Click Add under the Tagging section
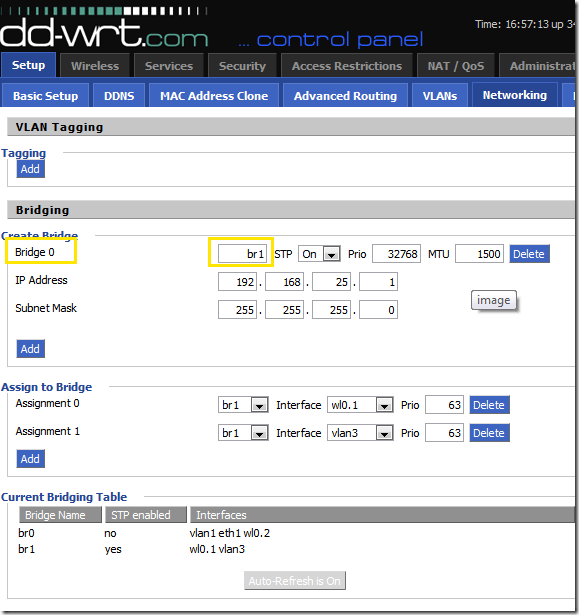Screen dimensions: 579x615 click(x=30, y=169)
